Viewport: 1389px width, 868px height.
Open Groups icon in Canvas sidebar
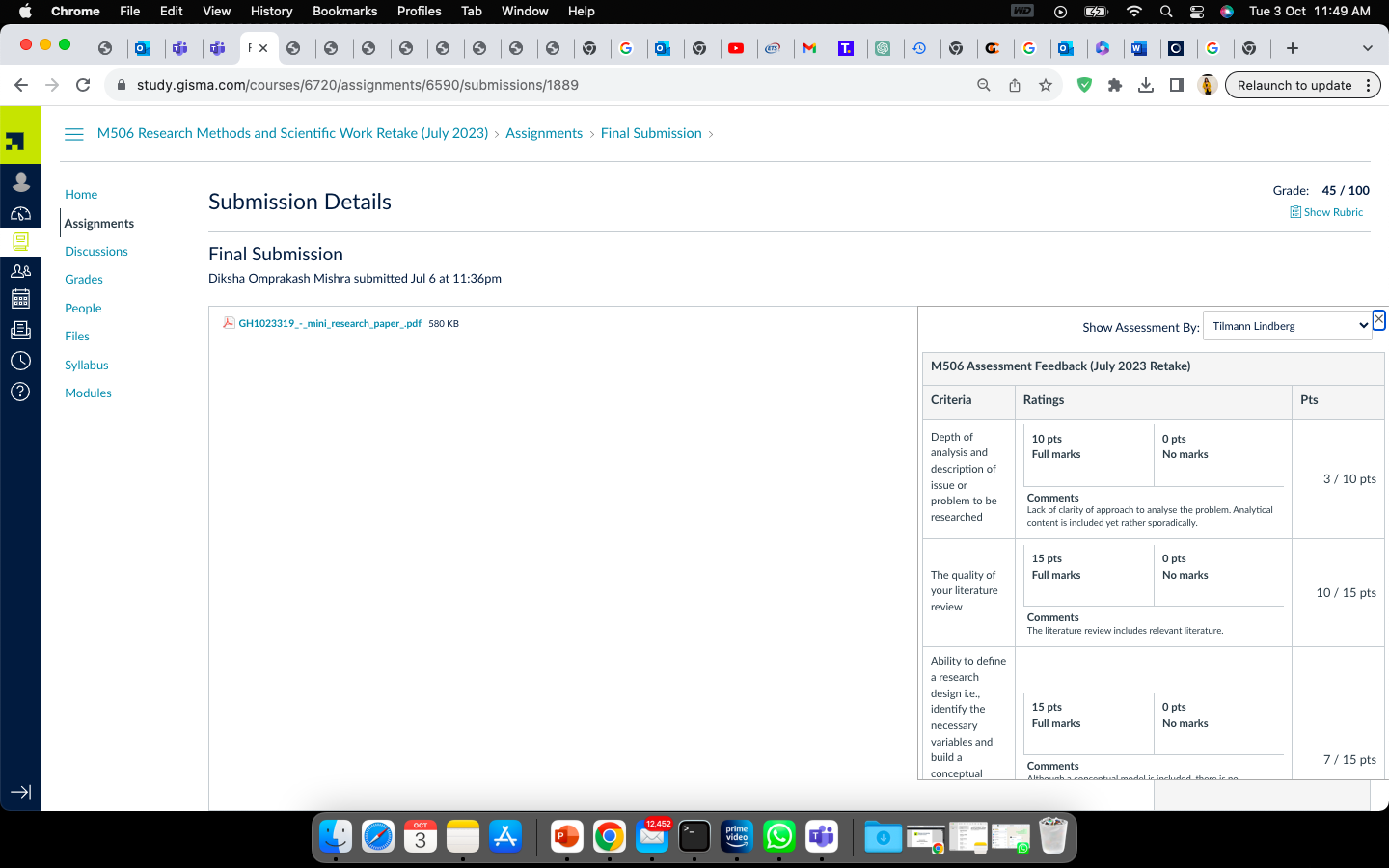click(20, 271)
